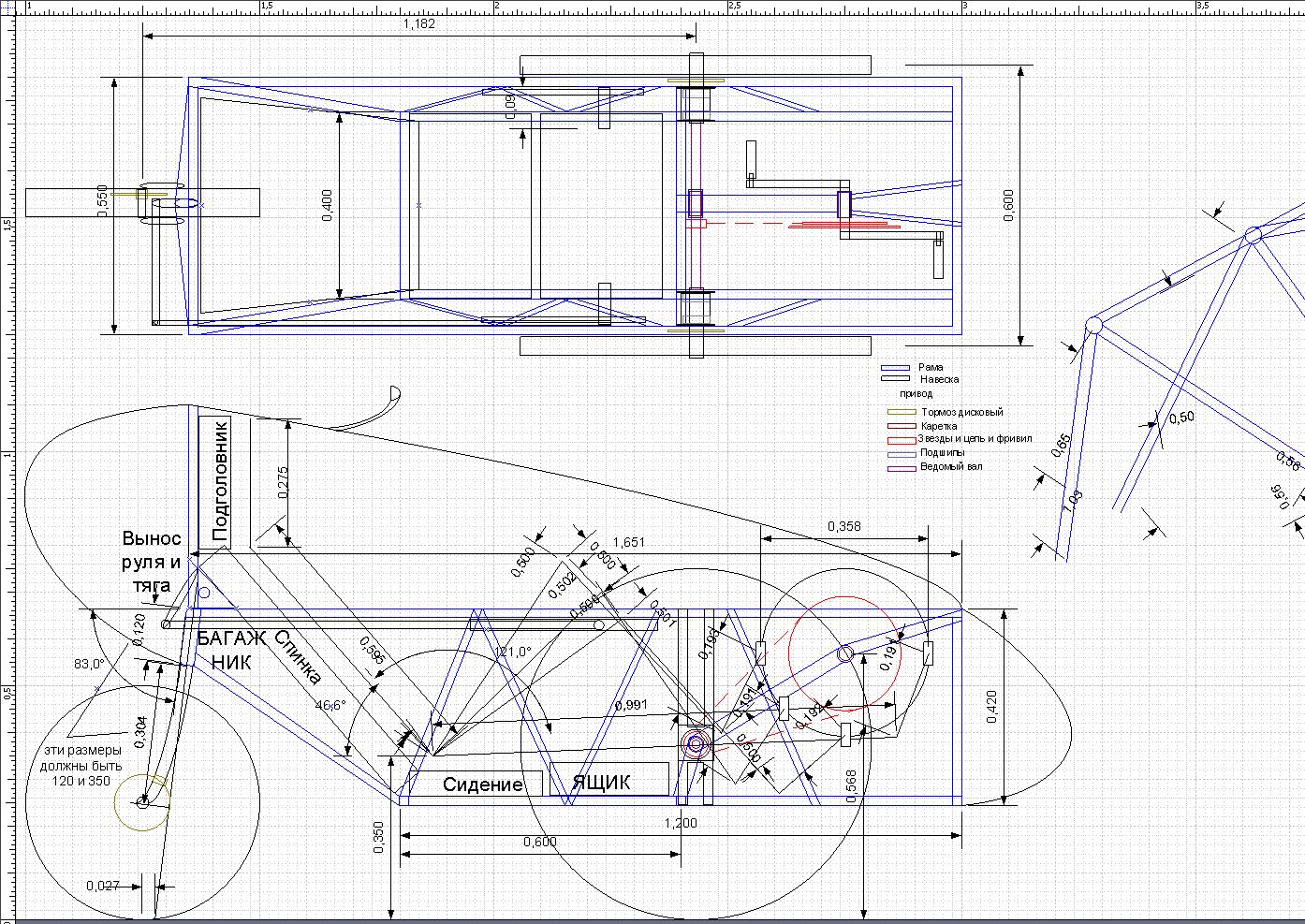The image size is (1305, 924).
Task: Click the blue Рама legend swatch
Action: (x=895, y=368)
